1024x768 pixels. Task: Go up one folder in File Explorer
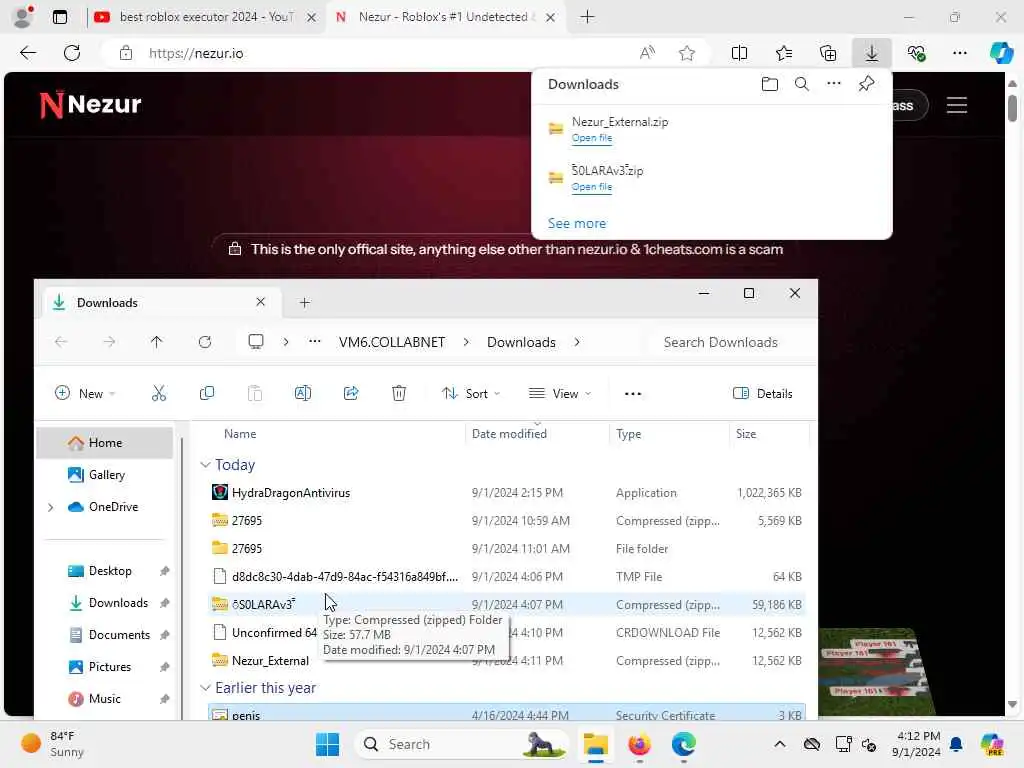(157, 342)
